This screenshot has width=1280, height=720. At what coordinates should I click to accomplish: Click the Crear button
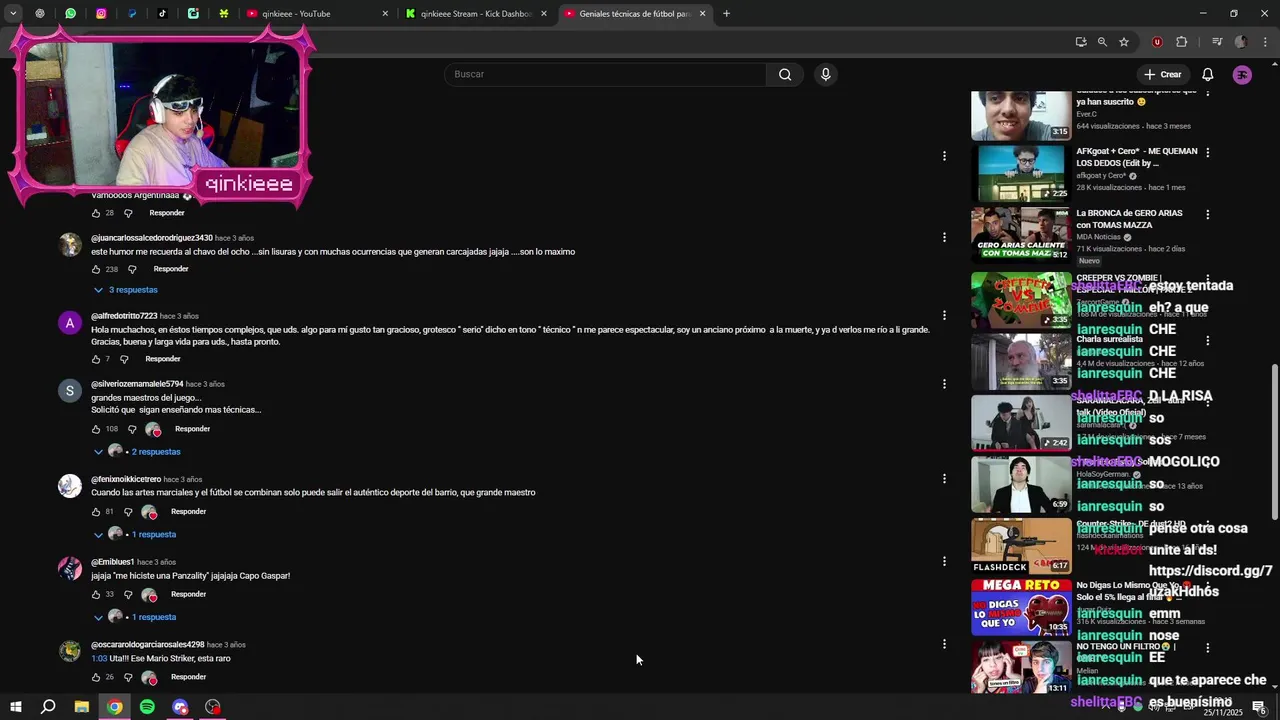coord(1163,75)
